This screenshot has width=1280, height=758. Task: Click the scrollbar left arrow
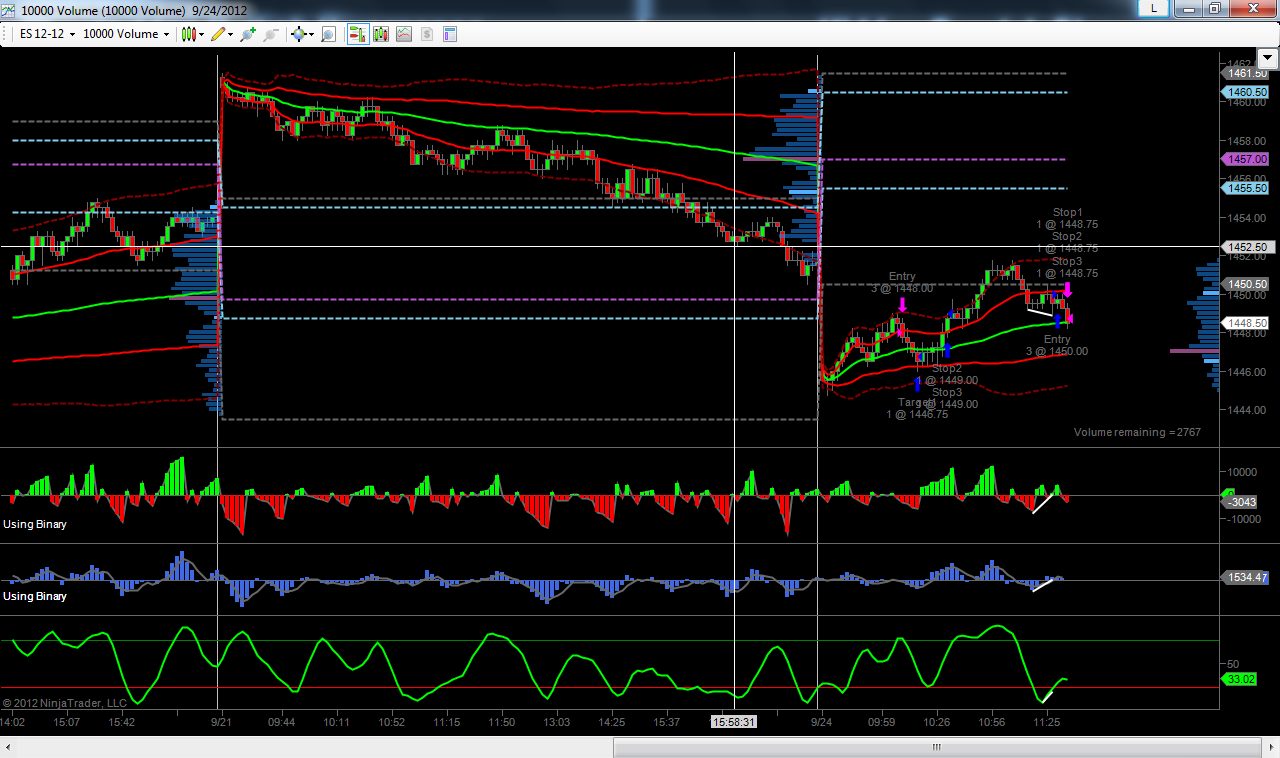point(9,748)
